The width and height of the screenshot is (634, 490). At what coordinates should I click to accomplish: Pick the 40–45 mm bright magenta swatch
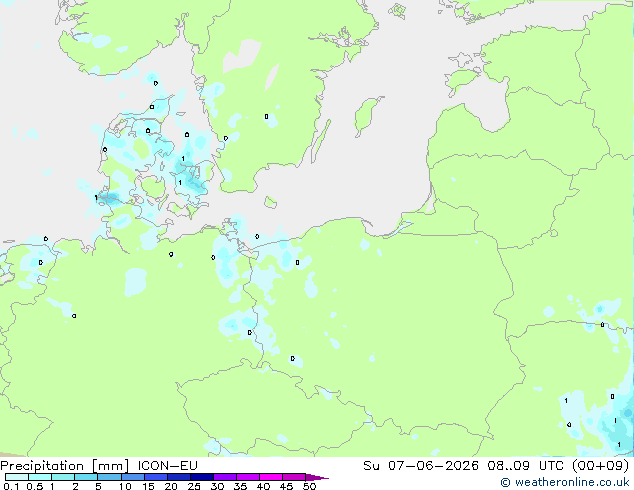coord(271,477)
